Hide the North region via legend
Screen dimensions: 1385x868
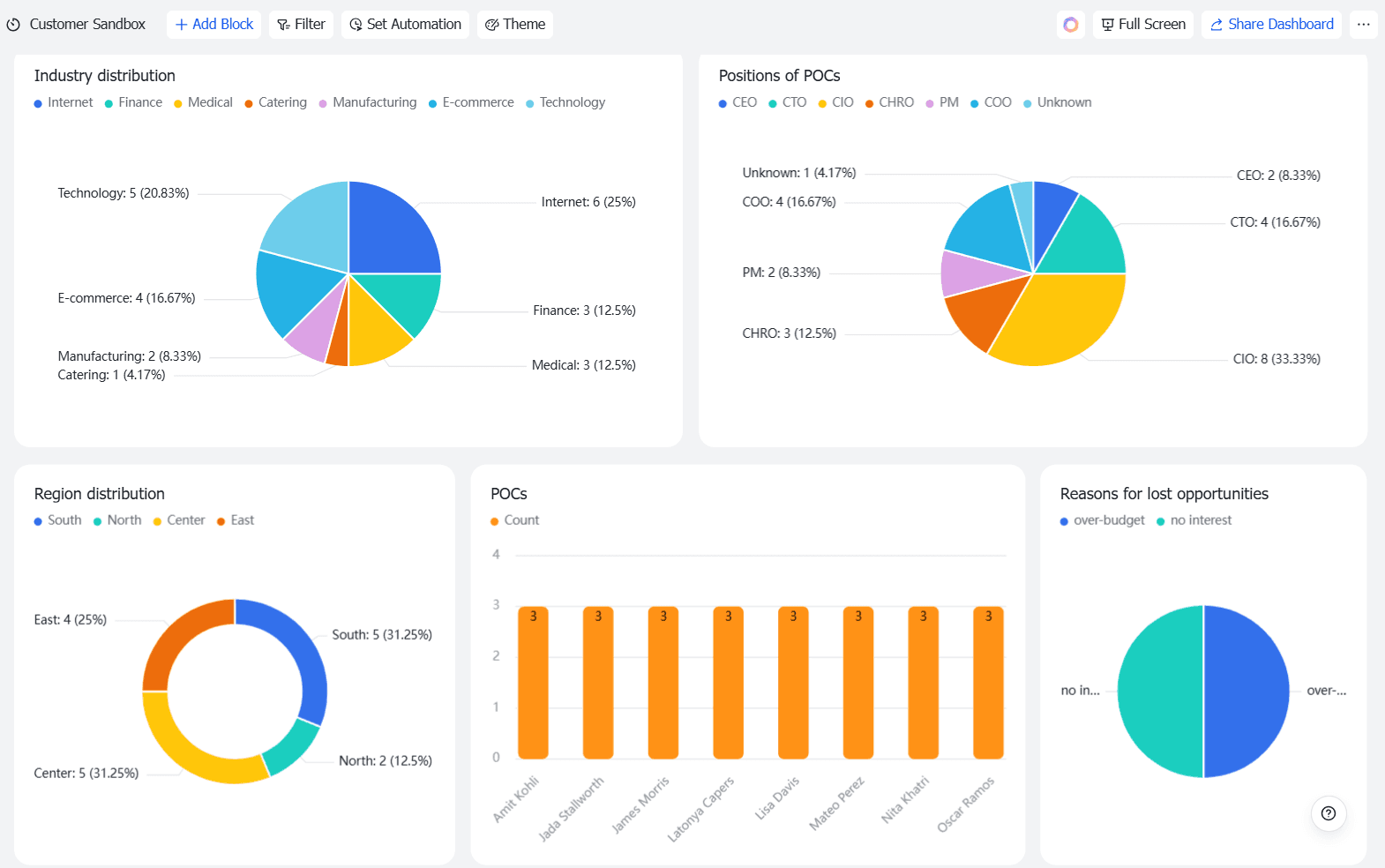pos(117,520)
